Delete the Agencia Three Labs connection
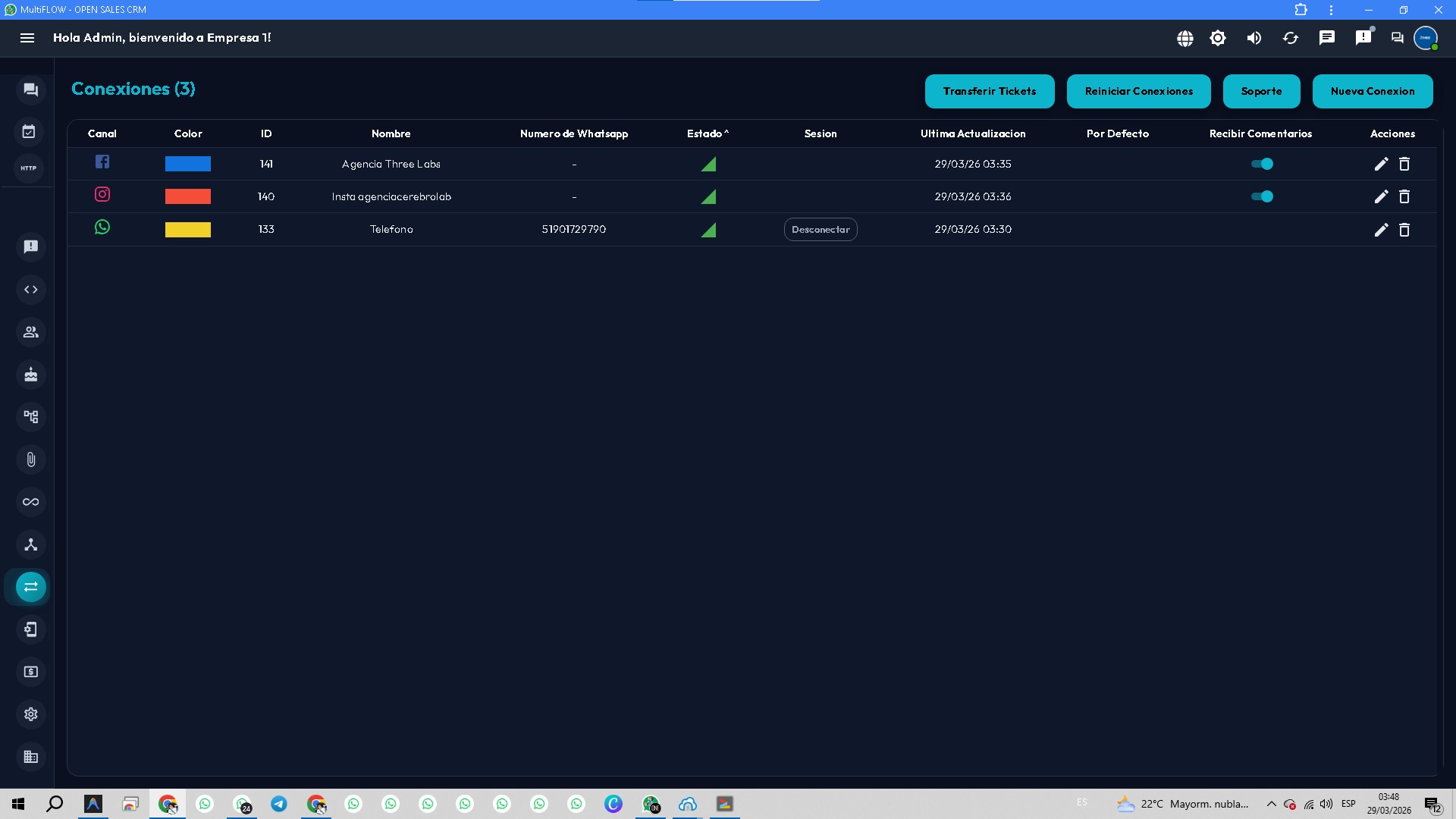 click(x=1404, y=164)
